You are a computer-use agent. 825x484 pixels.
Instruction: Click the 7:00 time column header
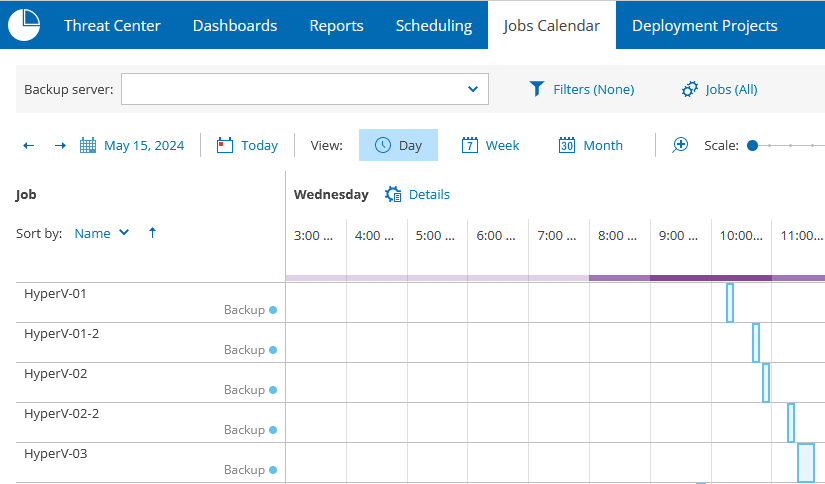(x=557, y=236)
